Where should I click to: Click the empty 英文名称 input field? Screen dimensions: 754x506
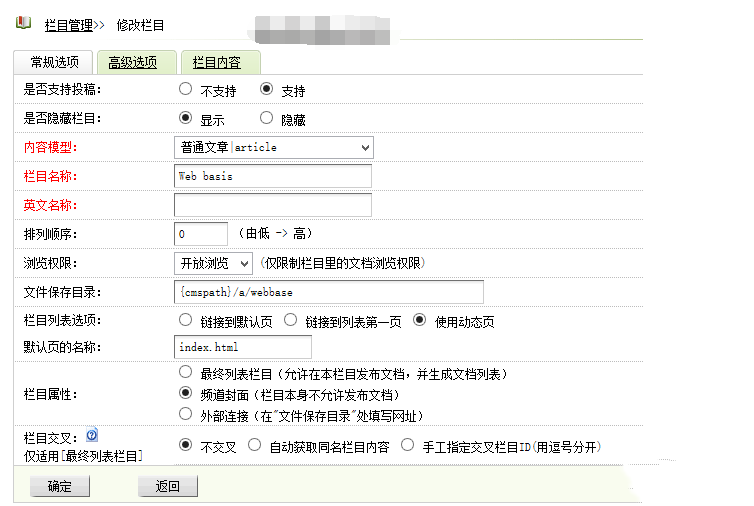pyautogui.click(x=272, y=205)
